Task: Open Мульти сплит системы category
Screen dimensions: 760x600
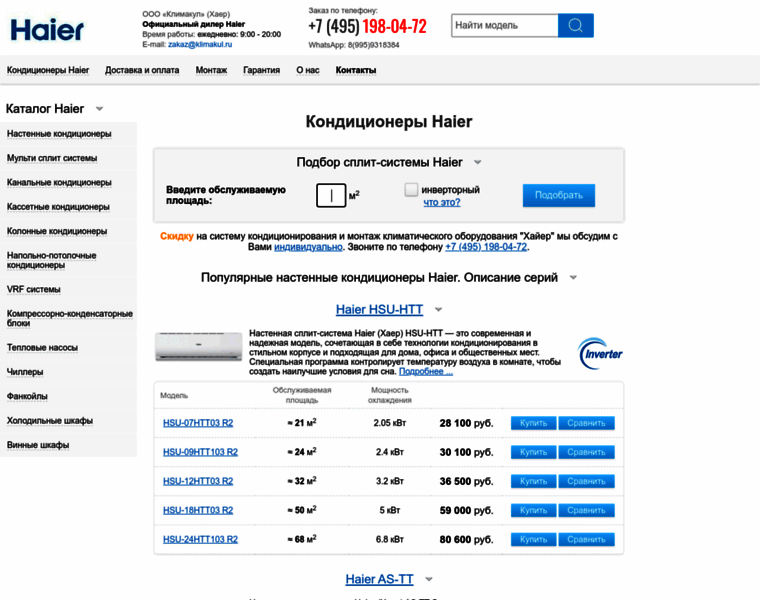Action: [x=52, y=158]
